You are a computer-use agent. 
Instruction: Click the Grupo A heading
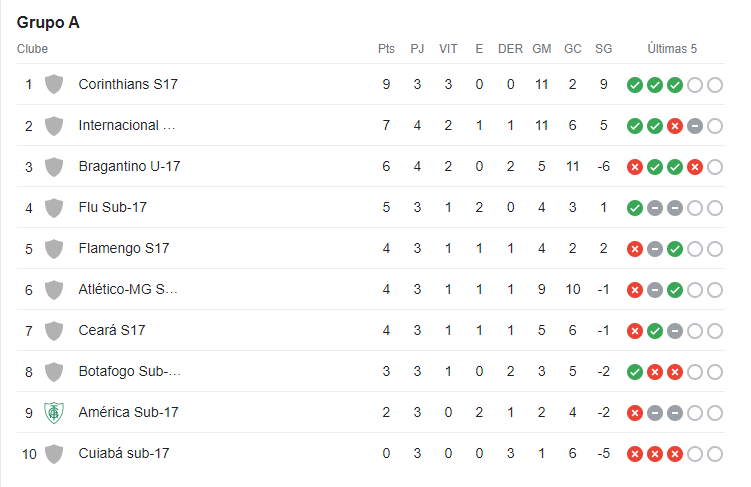[48, 23]
